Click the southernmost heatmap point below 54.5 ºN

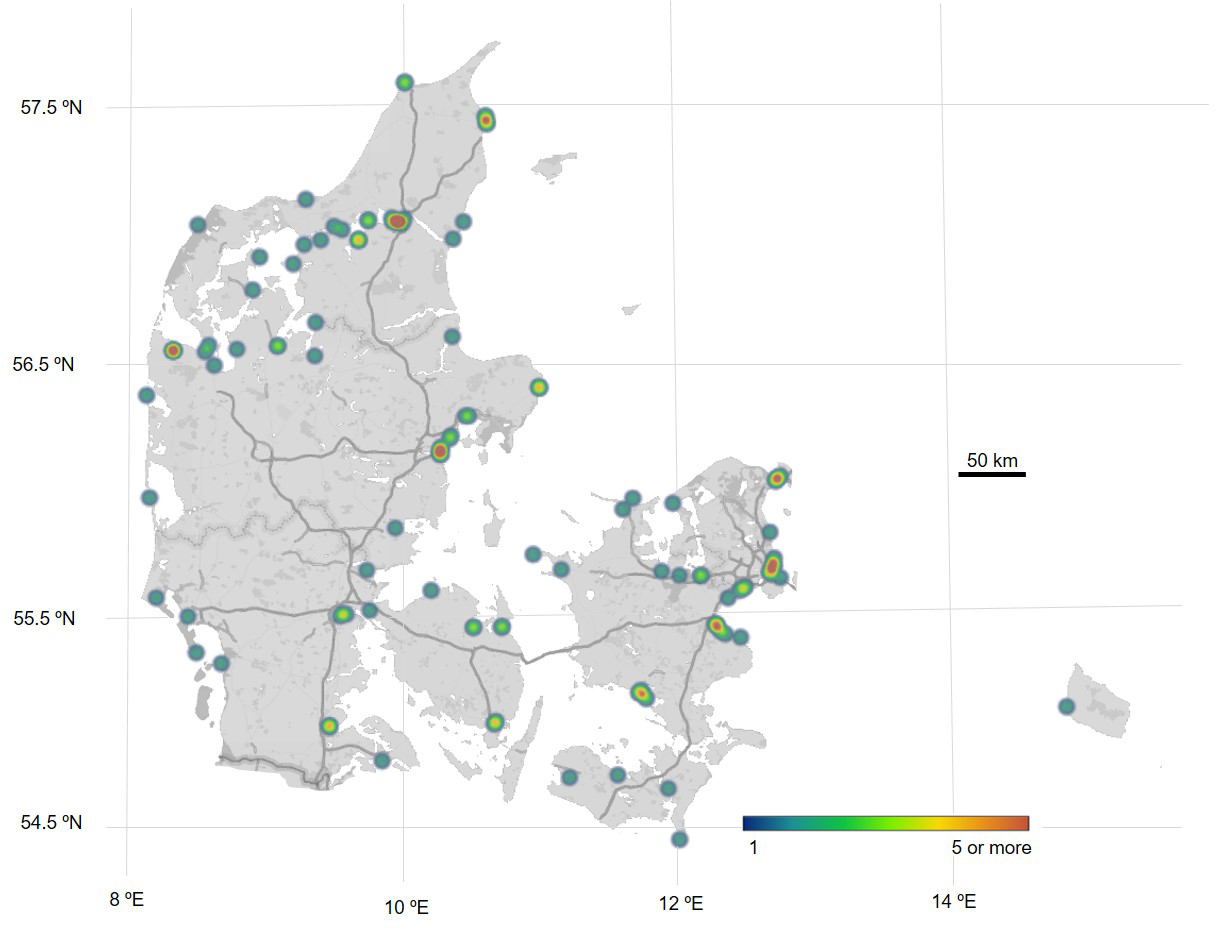coord(680,839)
